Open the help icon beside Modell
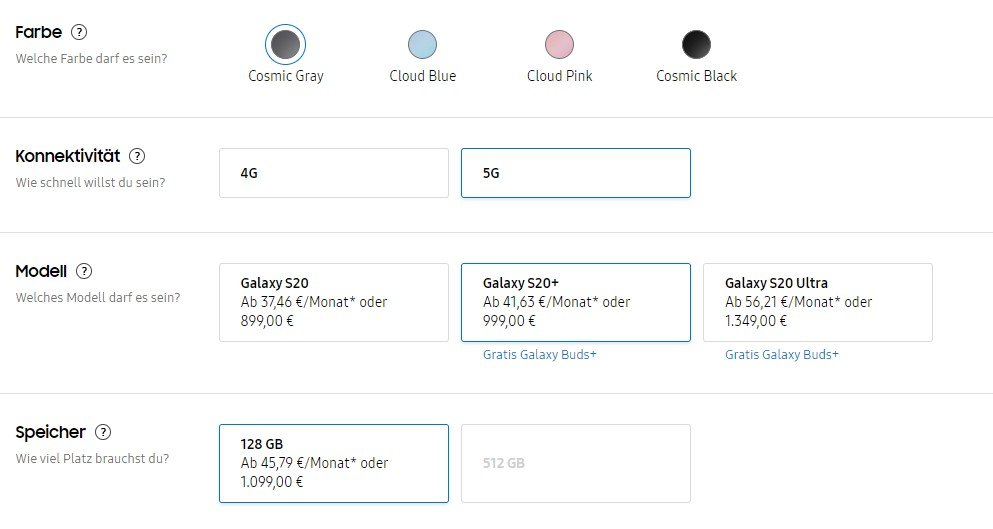This screenshot has width=993, height=529. (x=84, y=271)
